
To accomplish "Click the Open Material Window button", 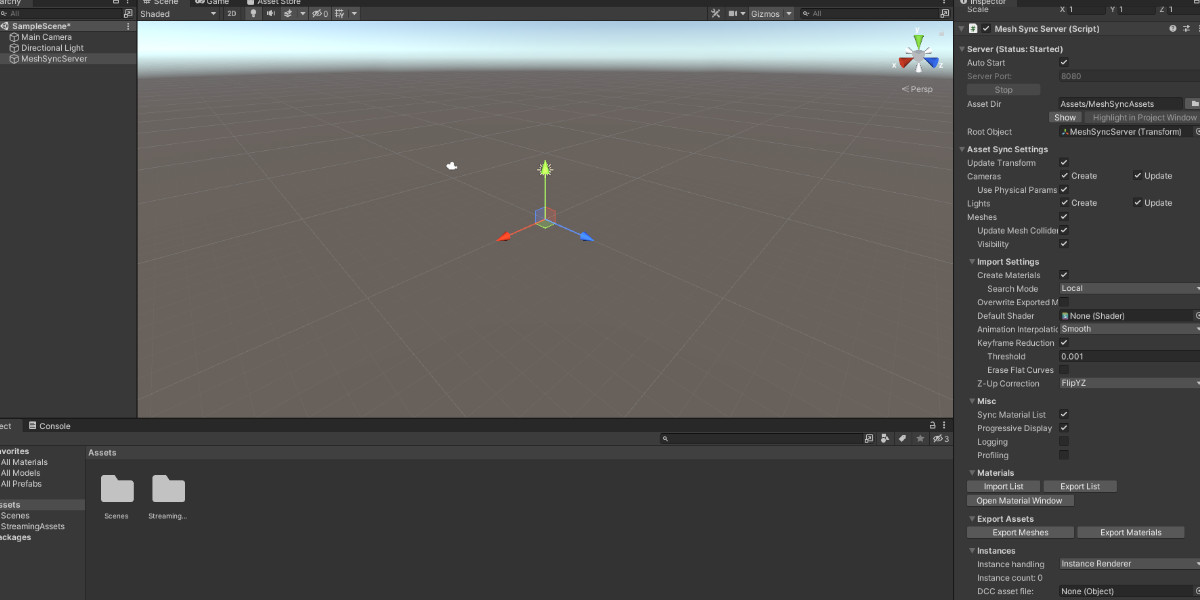I will 1019,501.
